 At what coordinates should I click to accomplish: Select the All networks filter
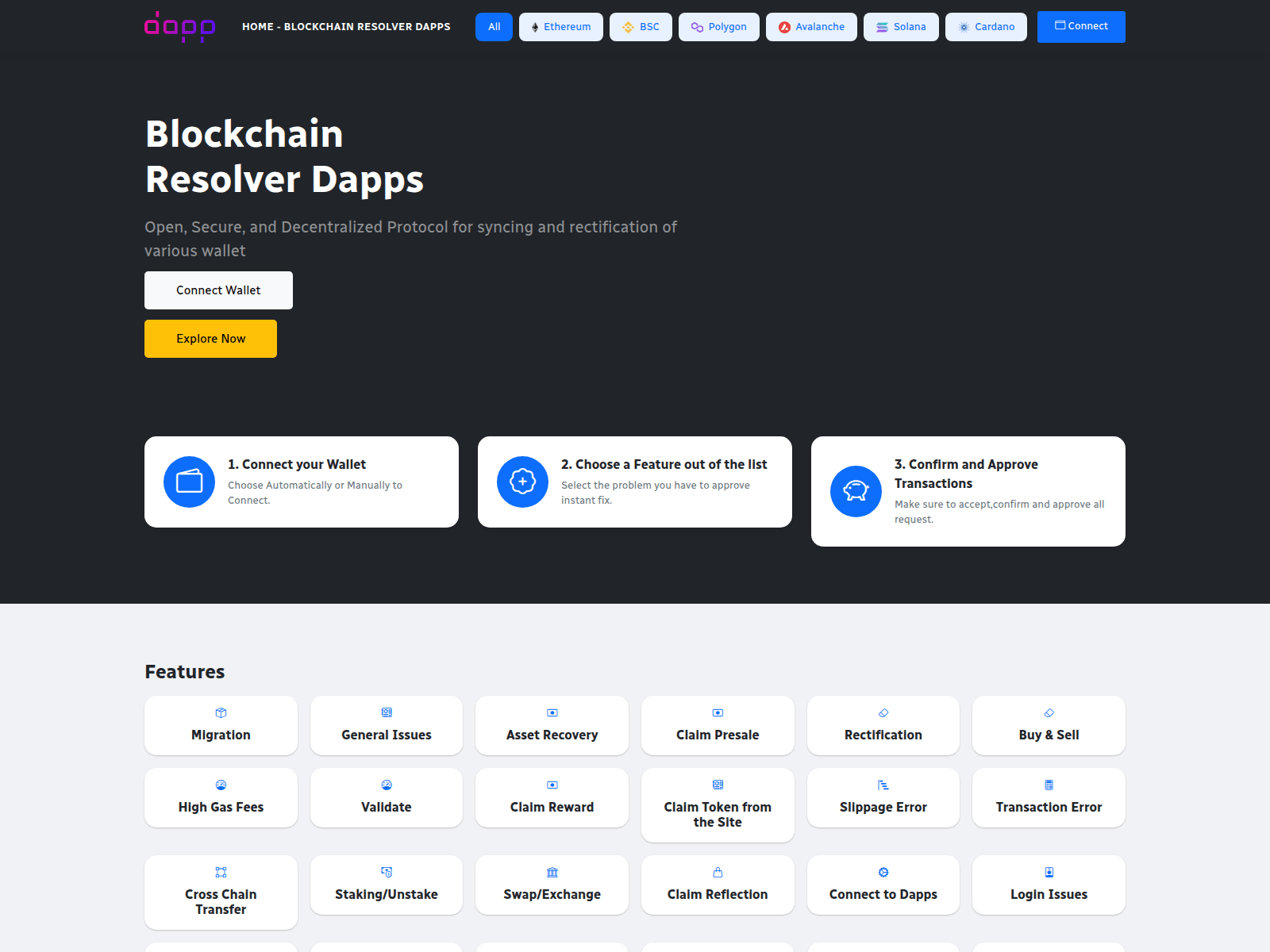[x=494, y=27]
